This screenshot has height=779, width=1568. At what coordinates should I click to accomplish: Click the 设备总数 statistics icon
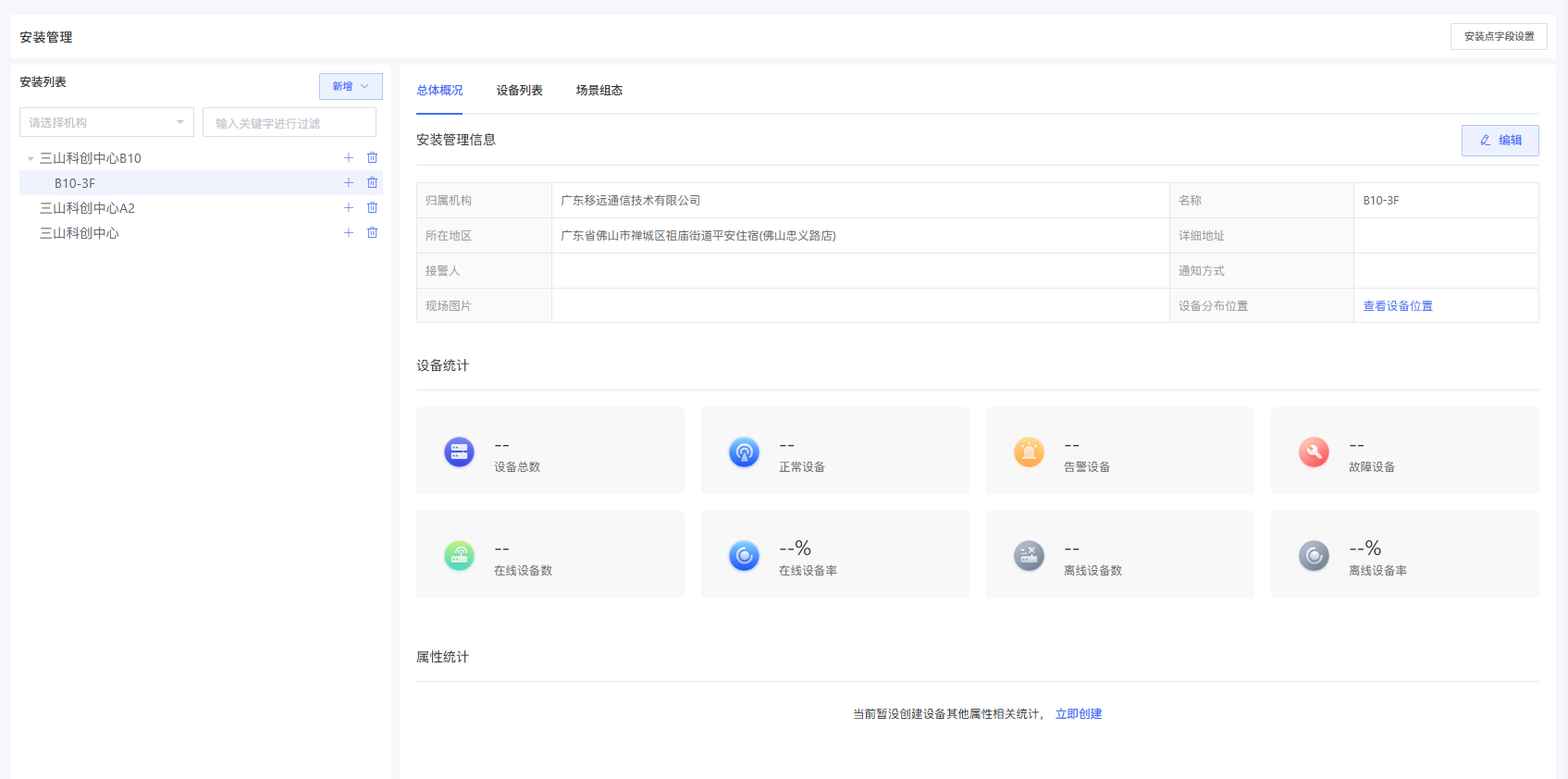459,451
